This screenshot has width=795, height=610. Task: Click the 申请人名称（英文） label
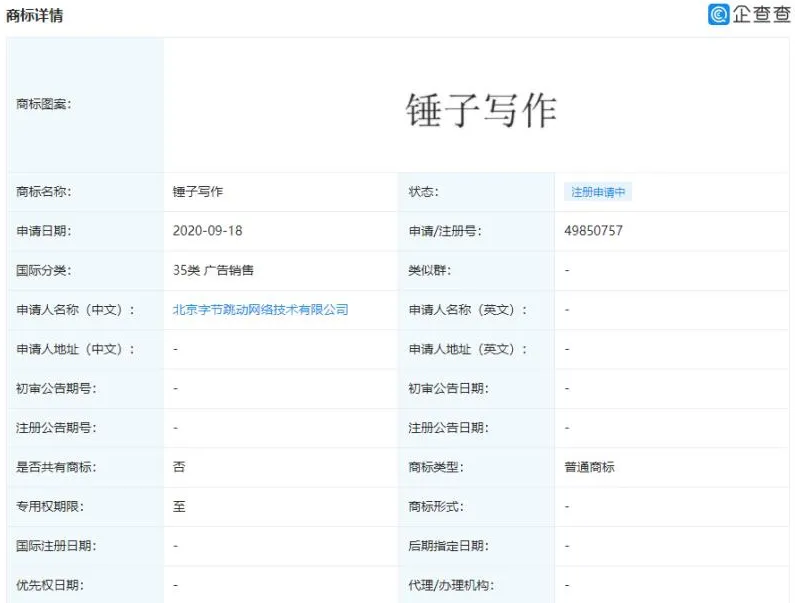(x=468, y=310)
